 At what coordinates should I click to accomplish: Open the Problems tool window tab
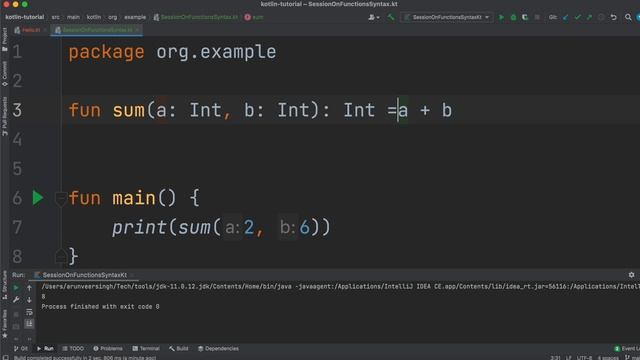[108, 349]
